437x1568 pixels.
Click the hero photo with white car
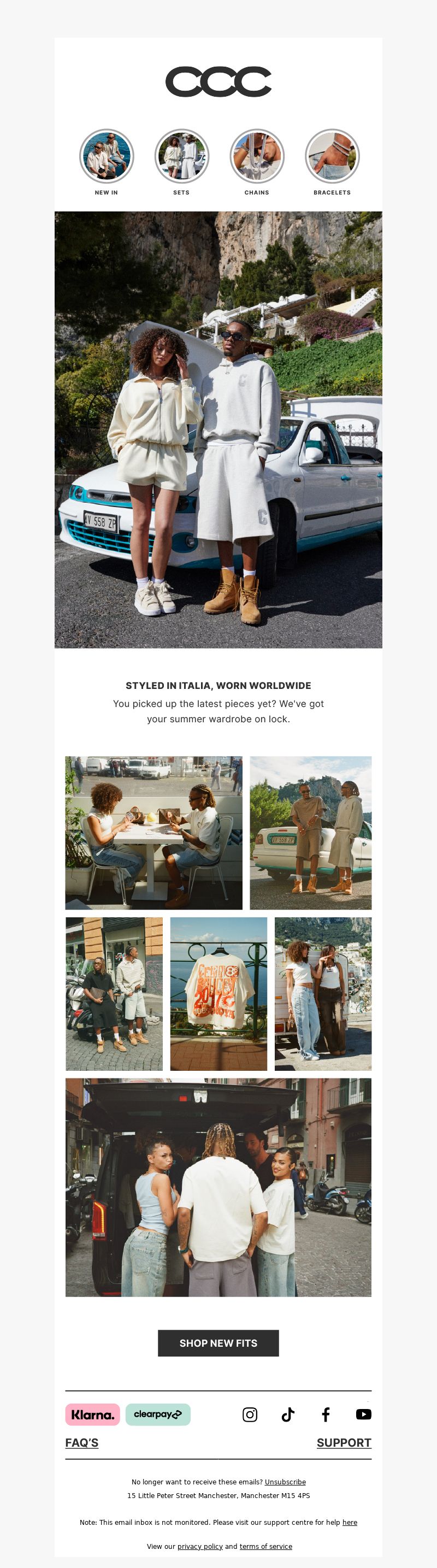[x=218, y=430]
